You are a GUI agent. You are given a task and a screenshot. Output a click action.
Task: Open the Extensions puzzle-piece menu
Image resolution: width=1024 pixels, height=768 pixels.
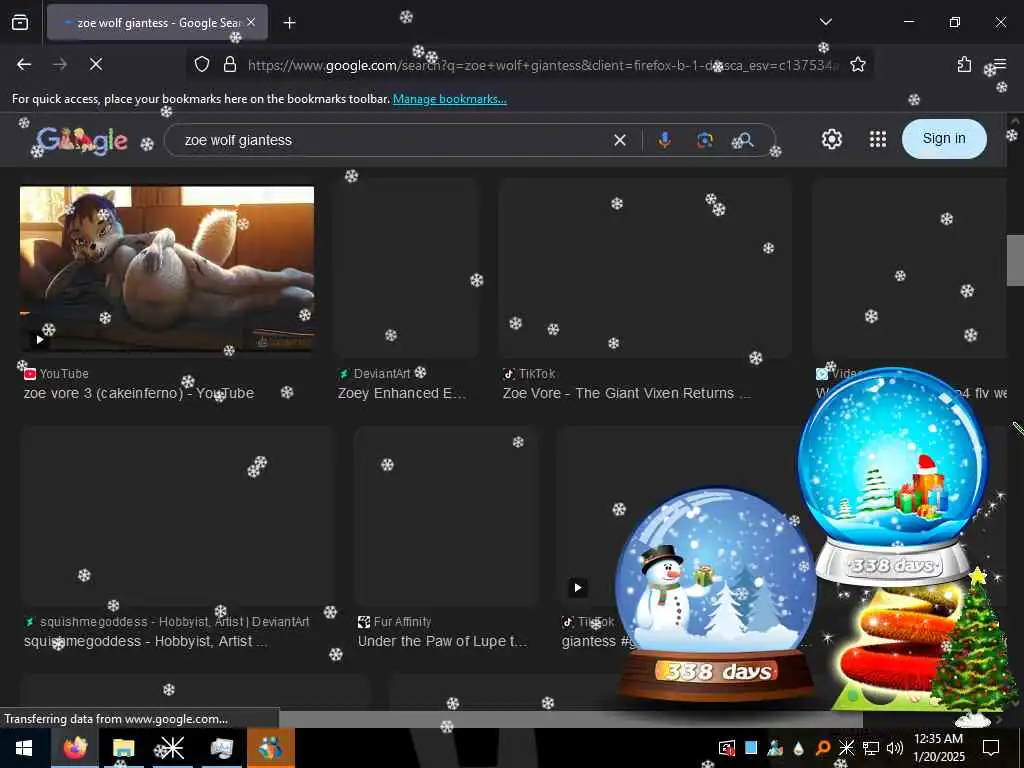(x=964, y=64)
